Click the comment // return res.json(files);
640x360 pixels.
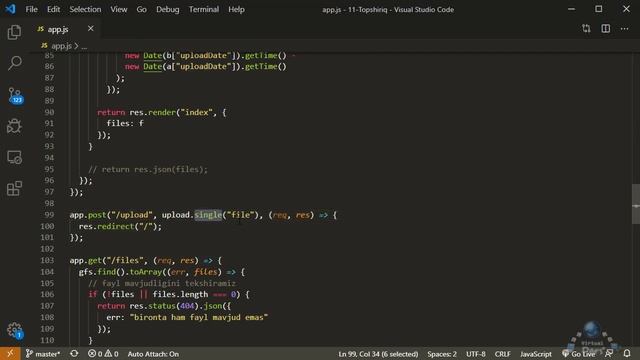pyautogui.click(x=148, y=169)
